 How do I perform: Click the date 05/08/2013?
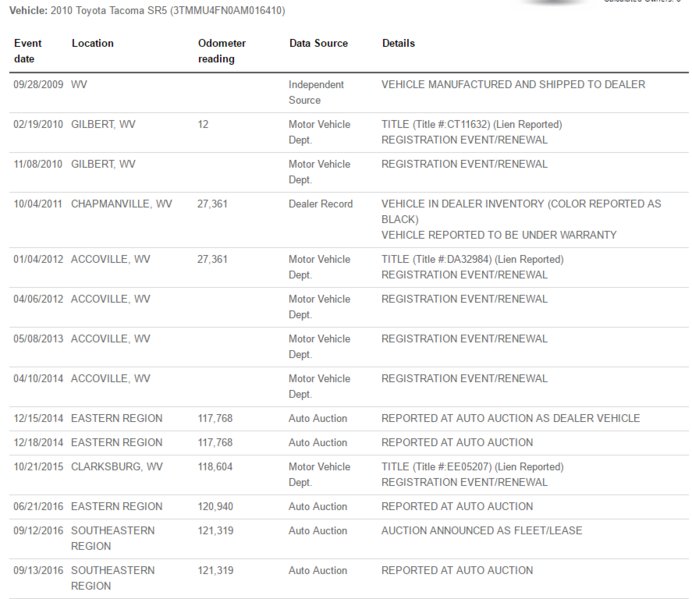click(x=38, y=339)
